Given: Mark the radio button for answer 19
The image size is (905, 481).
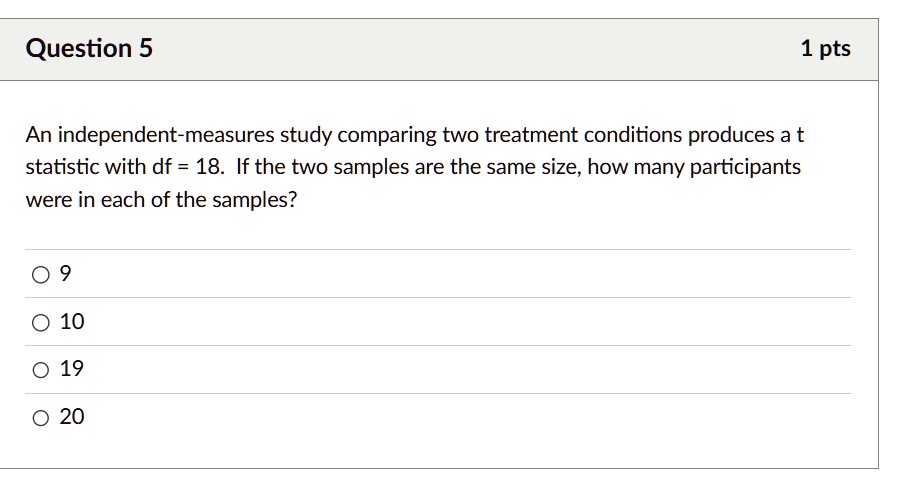Looking at the screenshot, I should coord(40,370).
